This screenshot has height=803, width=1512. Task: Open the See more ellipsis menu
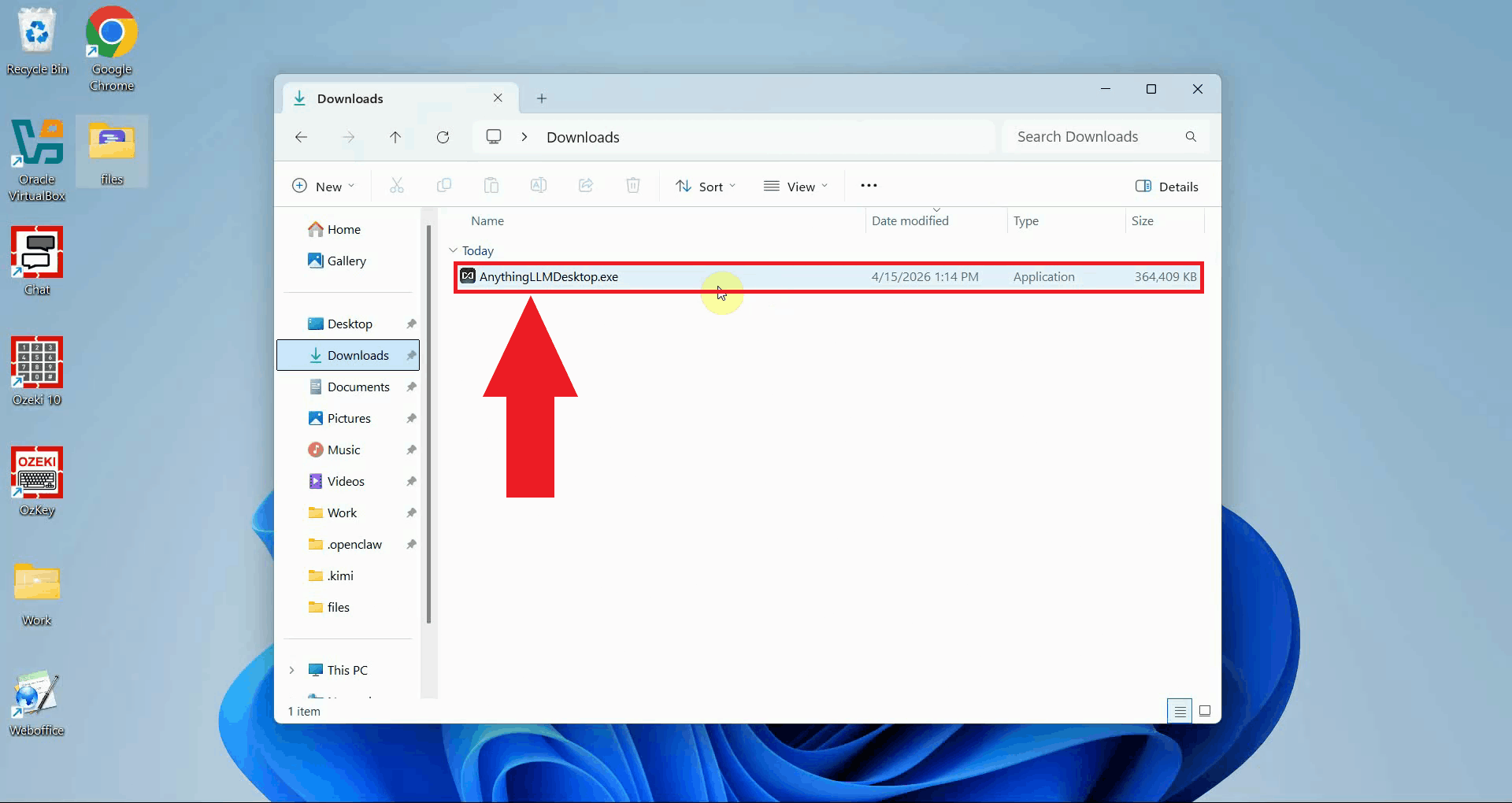pyautogui.click(x=869, y=186)
